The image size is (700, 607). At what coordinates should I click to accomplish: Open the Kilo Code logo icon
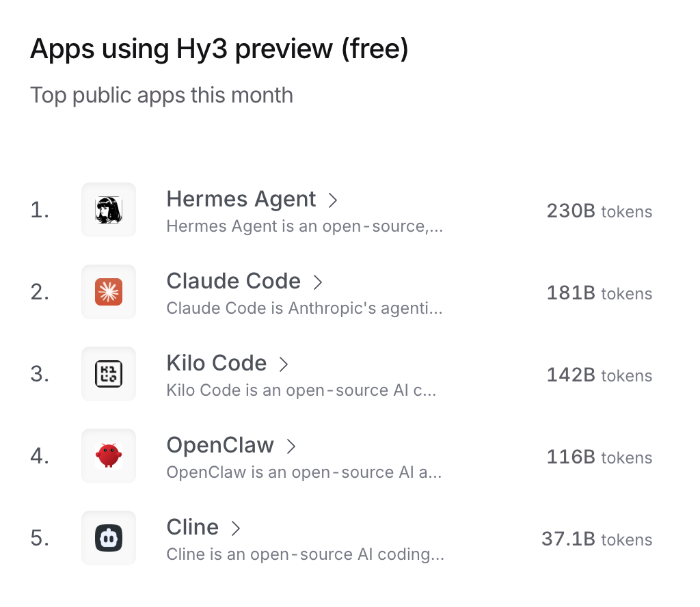click(108, 374)
